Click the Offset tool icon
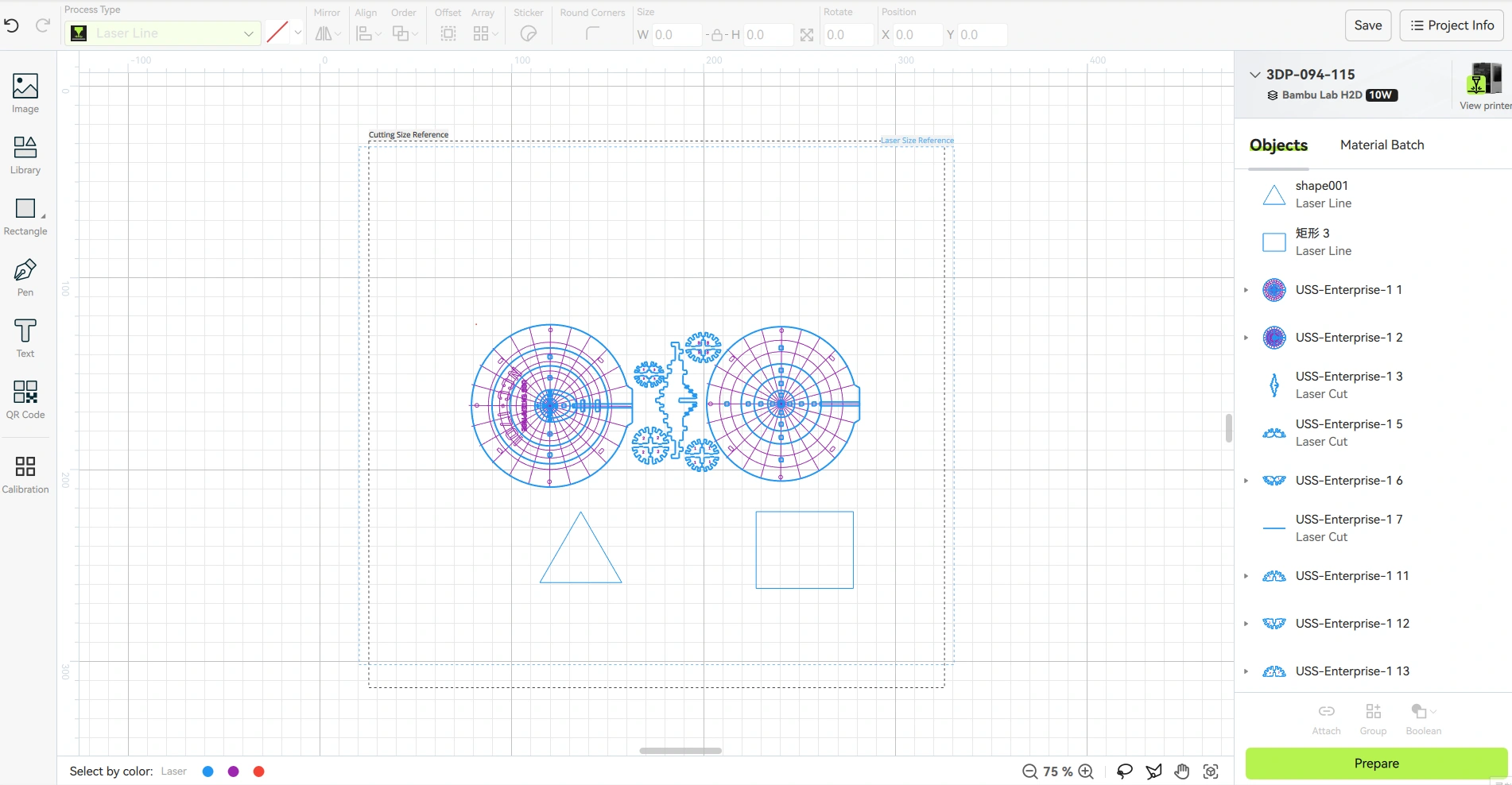1512x785 pixels. coord(448,33)
